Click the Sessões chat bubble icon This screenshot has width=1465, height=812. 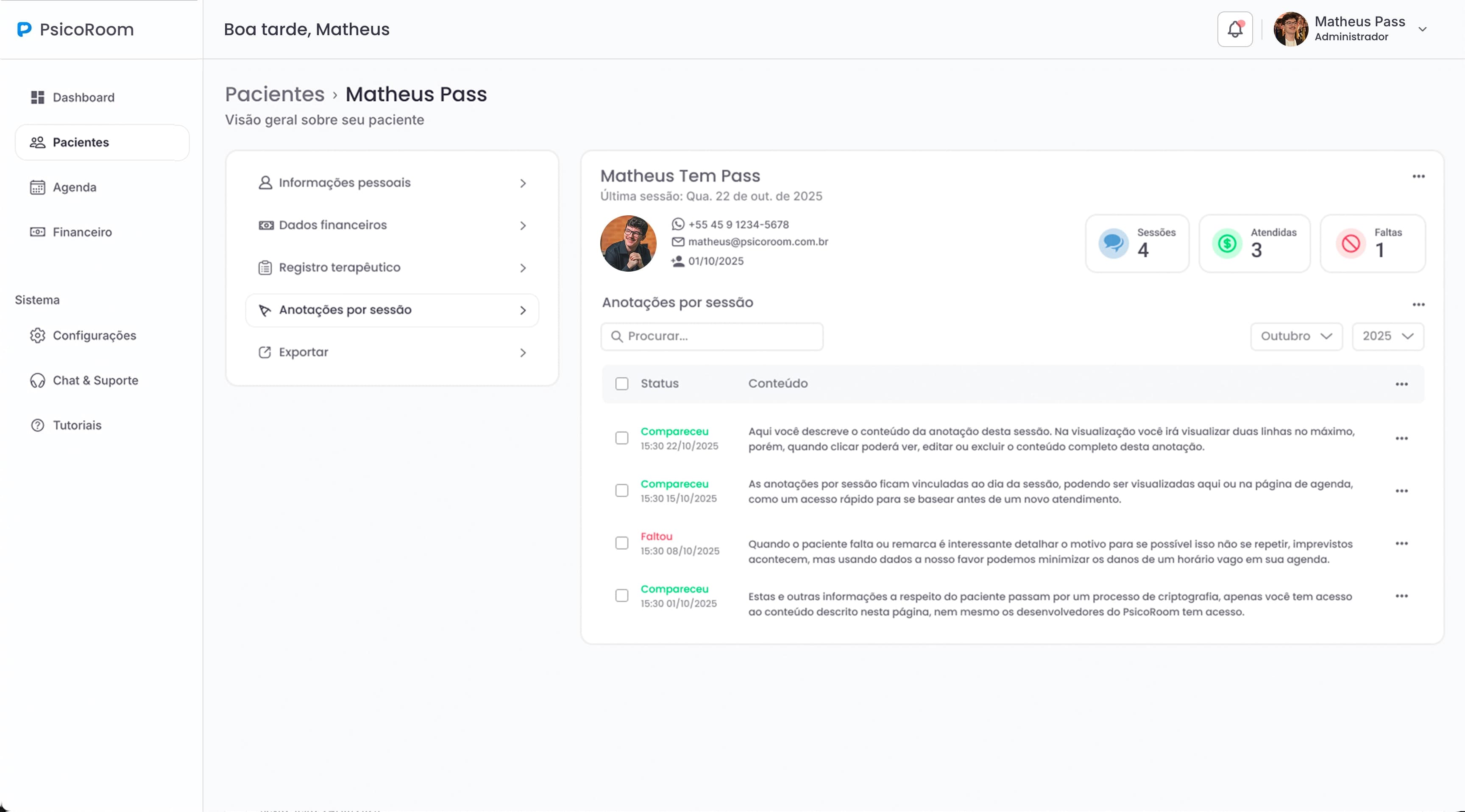pyautogui.click(x=1113, y=243)
